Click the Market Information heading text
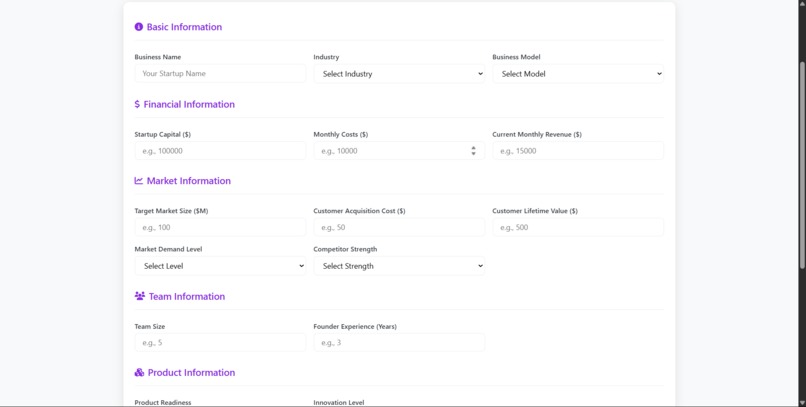The image size is (806, 407). [x=189, y=180]
